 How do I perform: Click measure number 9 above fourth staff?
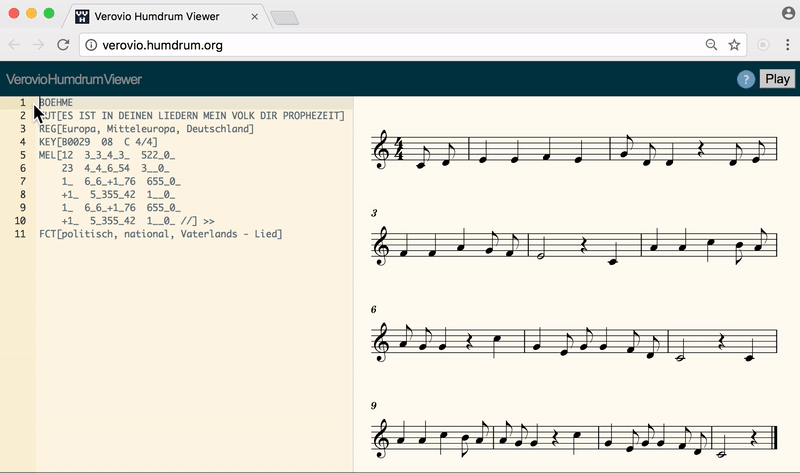pyautogui.click(x=373, y=406)
